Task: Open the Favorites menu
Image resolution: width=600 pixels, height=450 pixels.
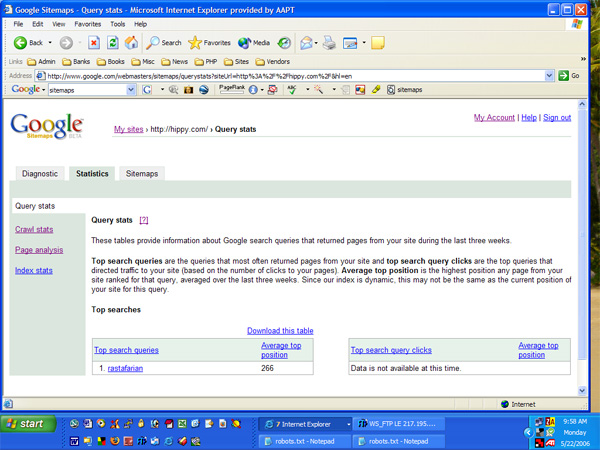Action: pos(88,24)
